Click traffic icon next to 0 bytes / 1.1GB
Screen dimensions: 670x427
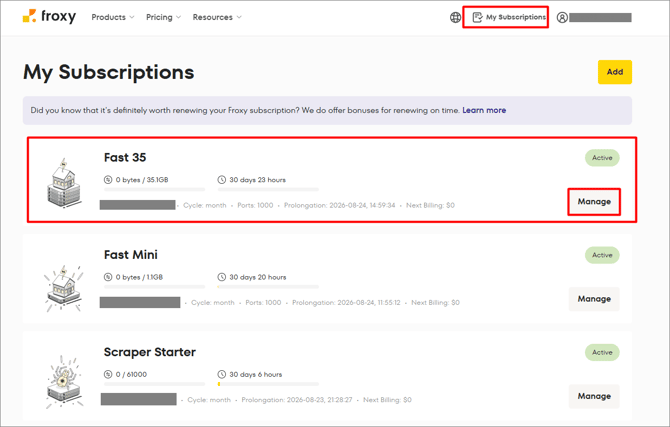point(108,277)
